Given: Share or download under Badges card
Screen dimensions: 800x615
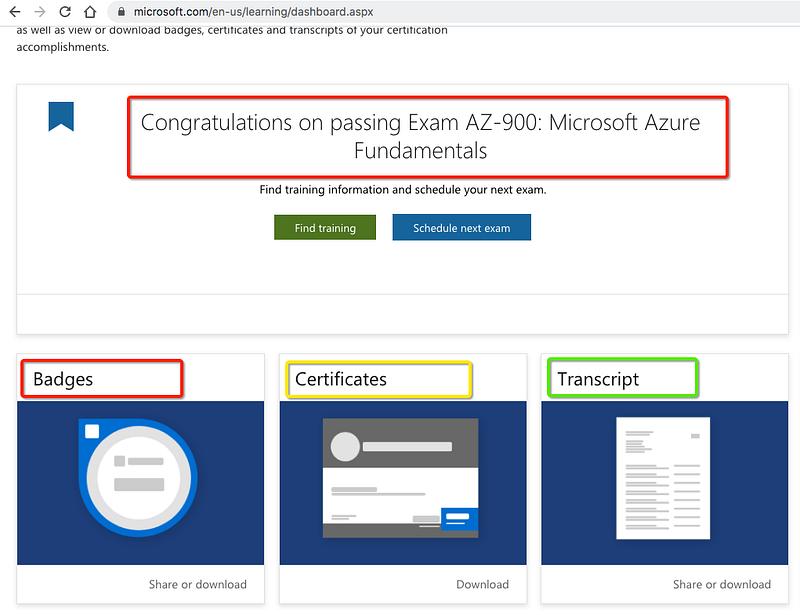Looking at the screenshot, I should (x=198, y=584).
